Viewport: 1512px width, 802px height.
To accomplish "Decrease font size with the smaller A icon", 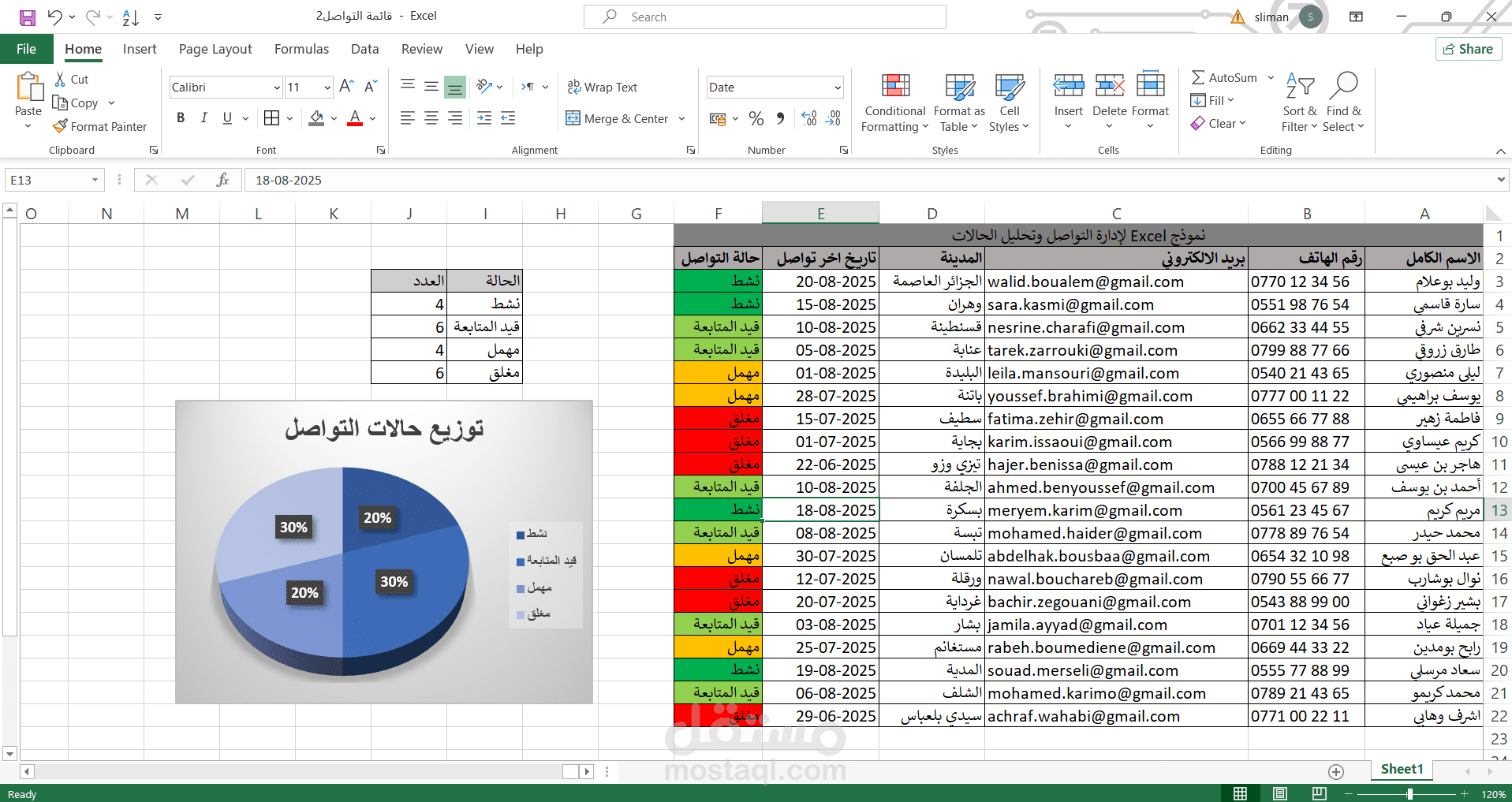I will coord(371,87).
